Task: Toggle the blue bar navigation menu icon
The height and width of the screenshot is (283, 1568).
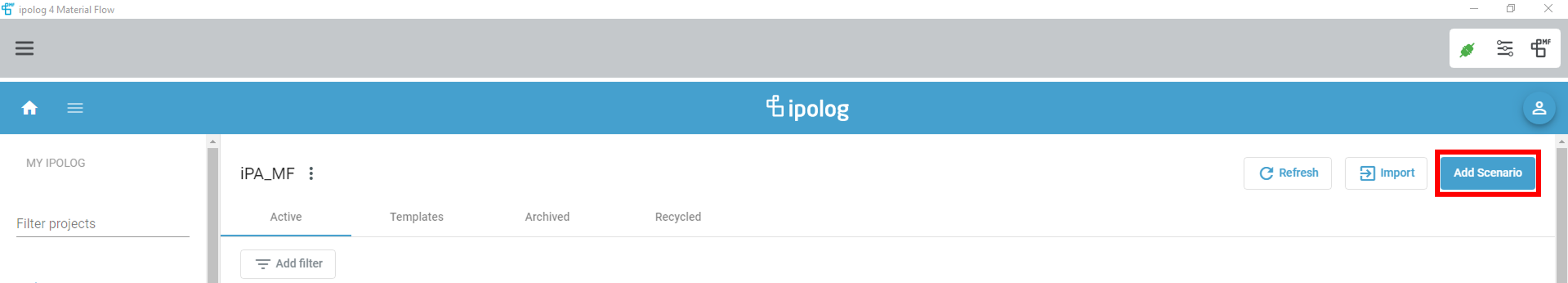Action: 75,108
